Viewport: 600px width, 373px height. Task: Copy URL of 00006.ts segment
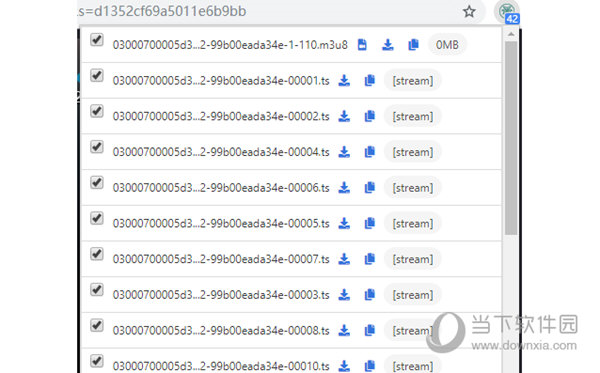click(x=370, y=188)
